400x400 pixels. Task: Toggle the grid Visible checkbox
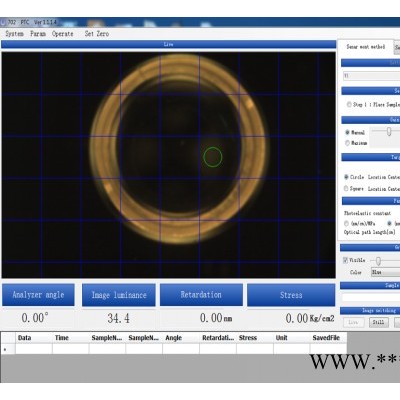pyautogui.click(x=346, y=260)
